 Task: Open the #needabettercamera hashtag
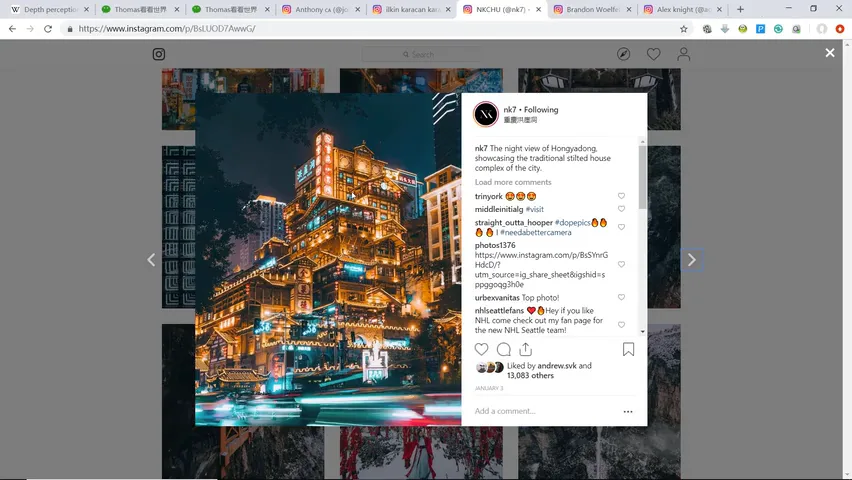(x=535, y=232)
